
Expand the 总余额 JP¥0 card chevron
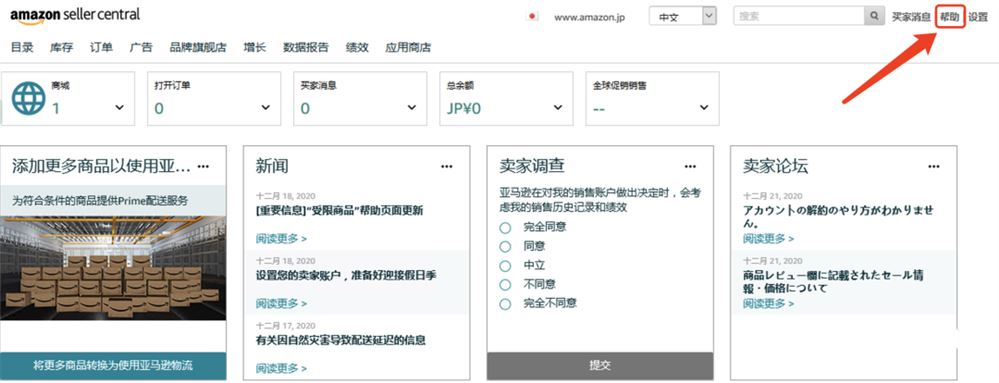558,108
